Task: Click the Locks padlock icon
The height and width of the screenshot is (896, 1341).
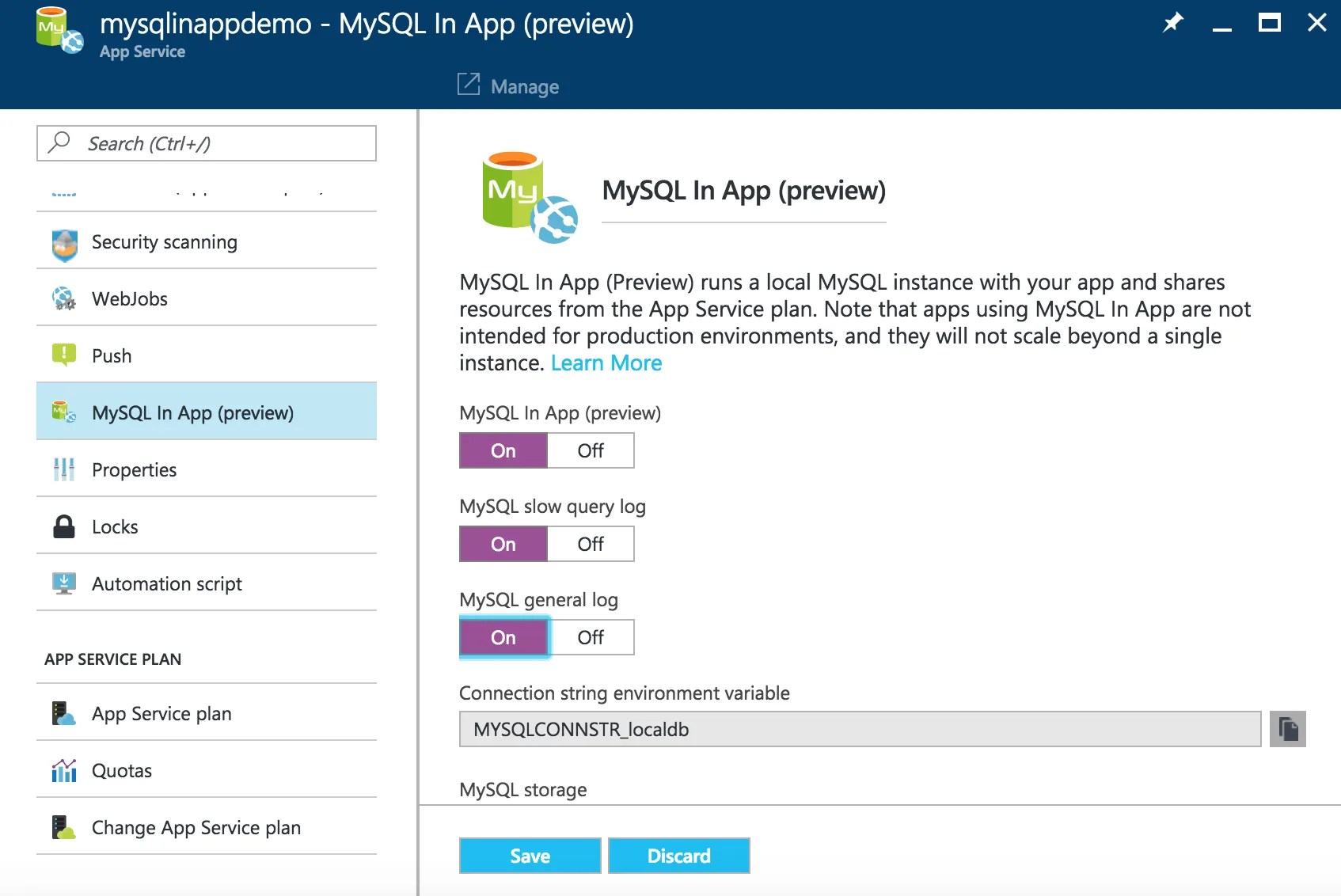Action: click(x=64, y=526)
